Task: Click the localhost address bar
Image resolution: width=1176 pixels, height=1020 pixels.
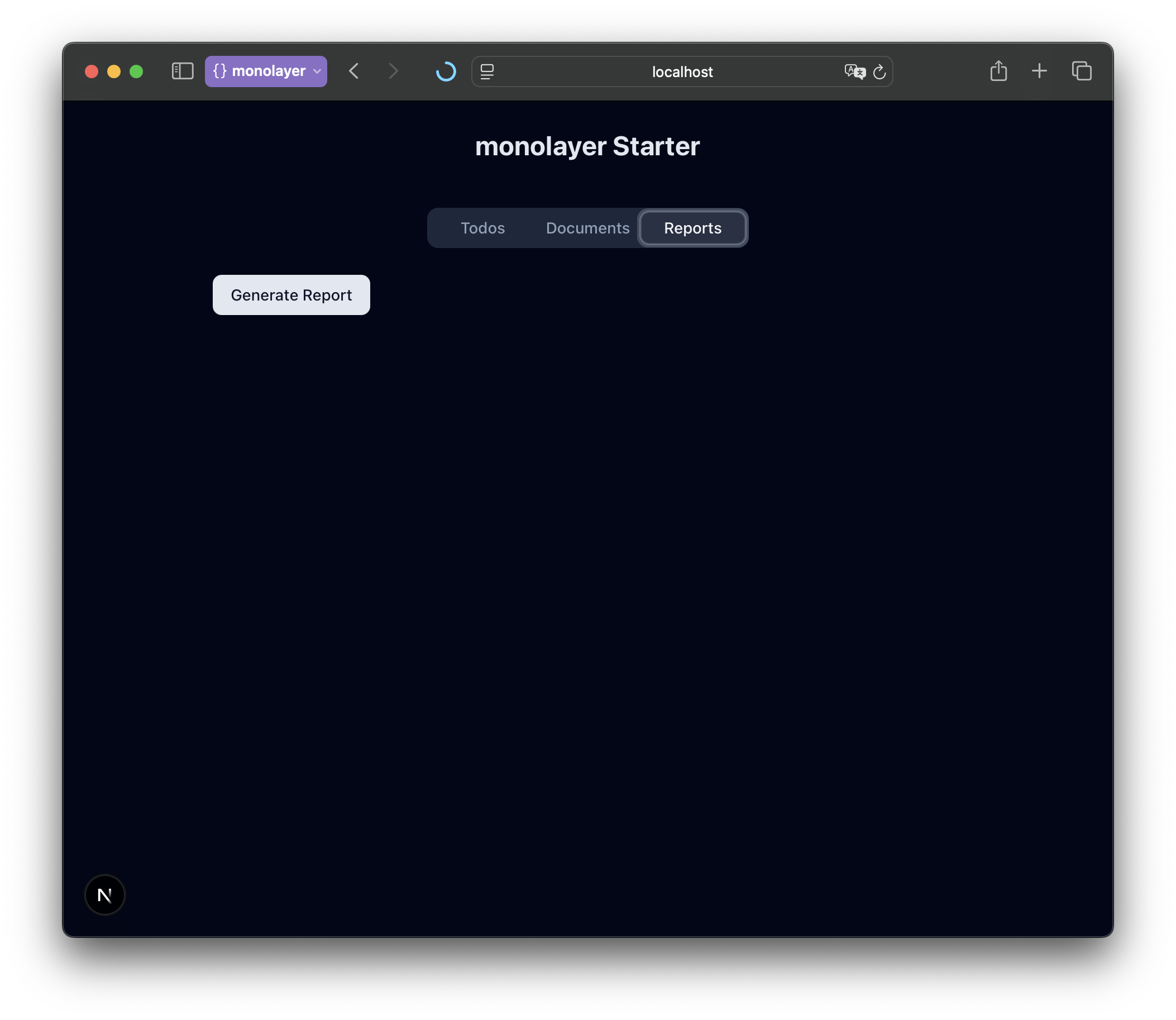Action: [x=682, y=71]
